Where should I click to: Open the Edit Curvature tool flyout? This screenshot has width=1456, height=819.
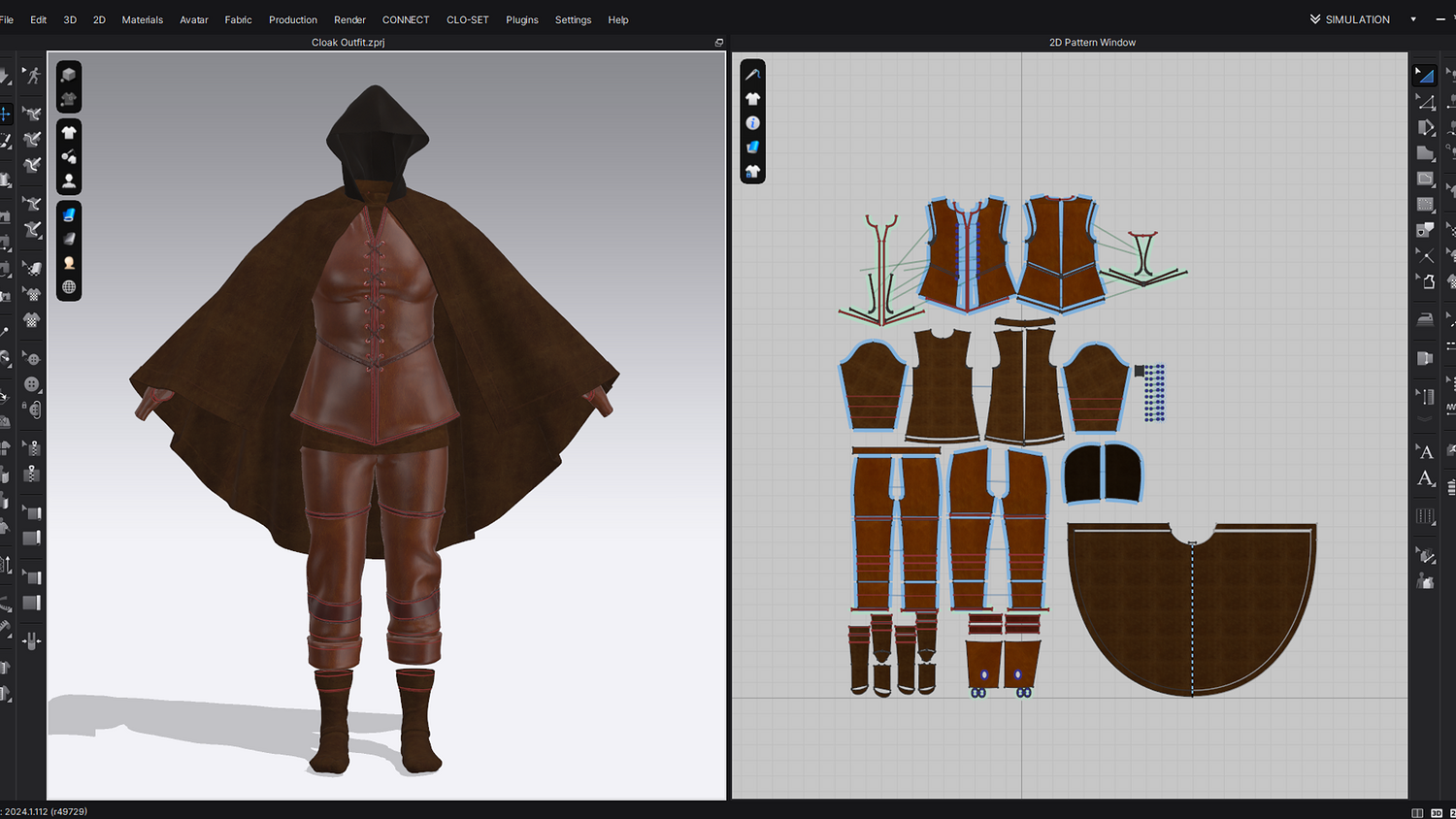(1424, 127)
